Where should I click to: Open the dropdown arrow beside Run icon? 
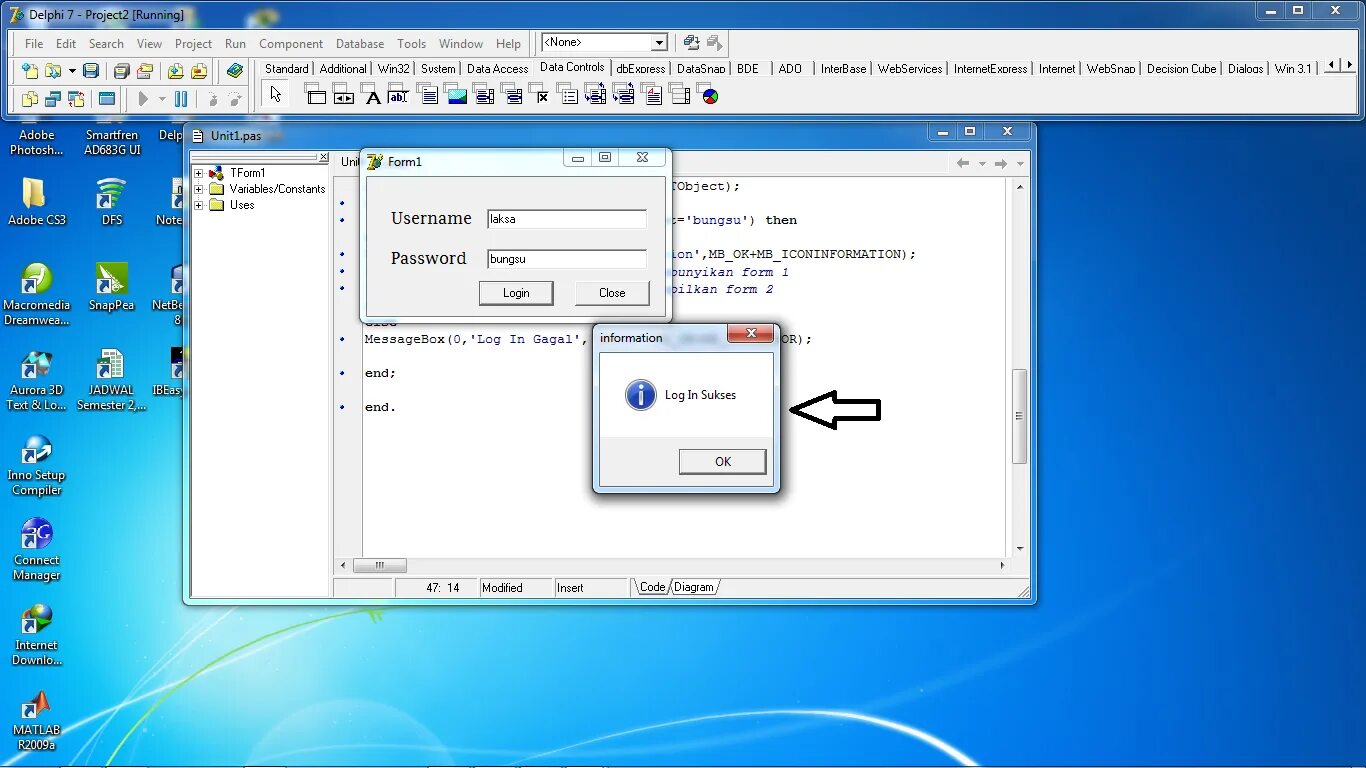click(162, 99)
